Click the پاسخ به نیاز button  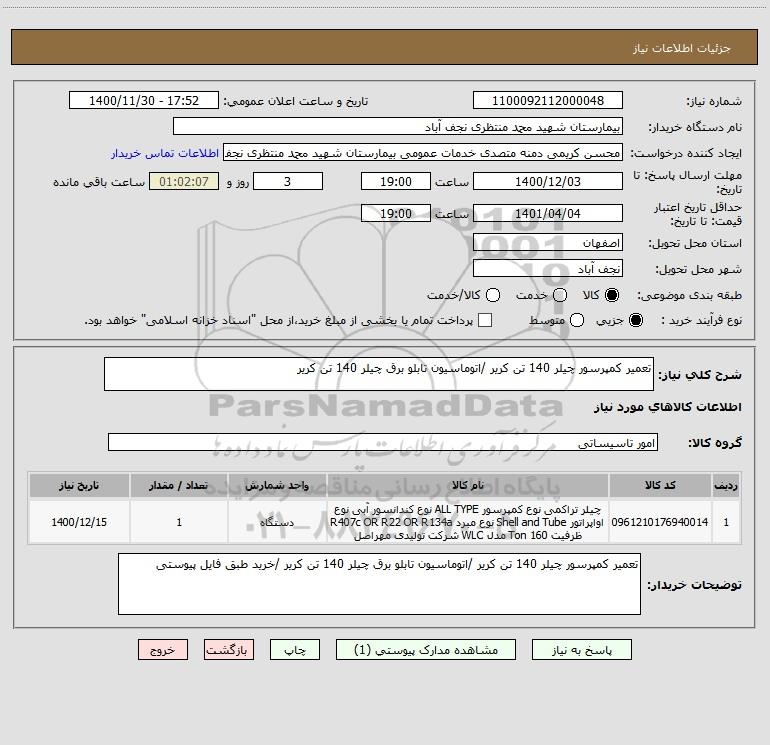[x=582, y=650]
